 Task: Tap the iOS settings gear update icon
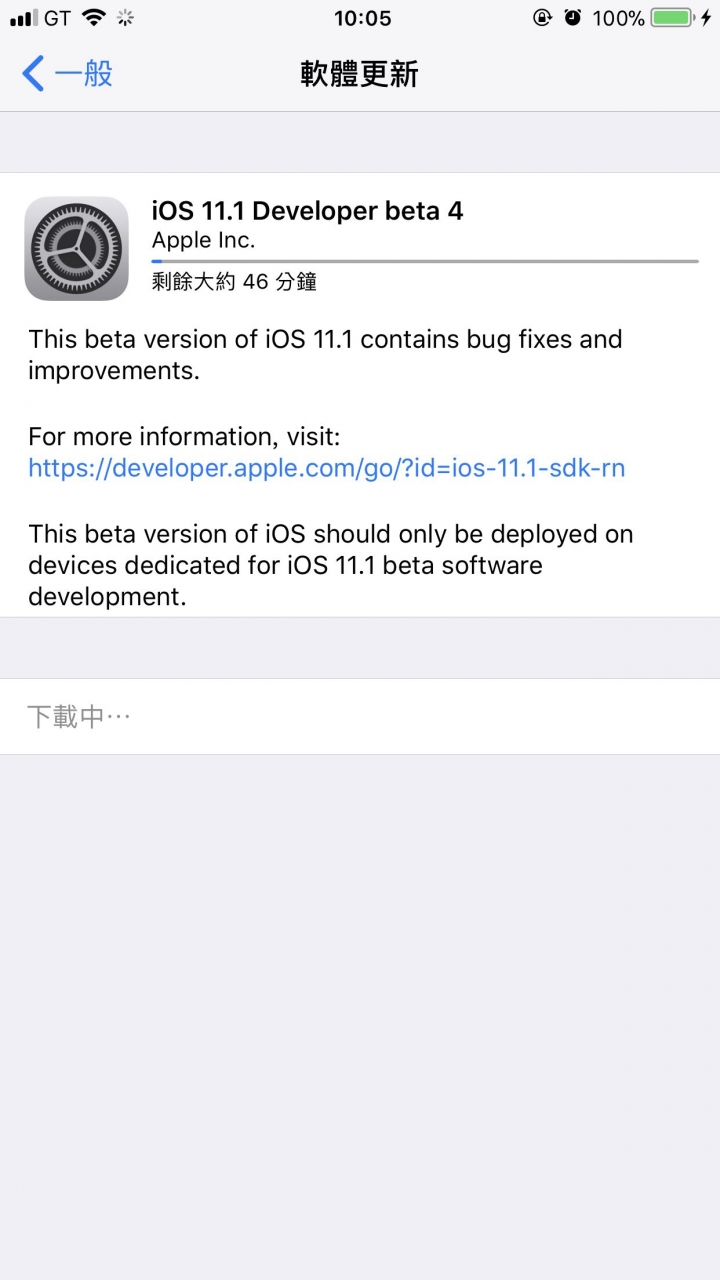coord(76,248)
